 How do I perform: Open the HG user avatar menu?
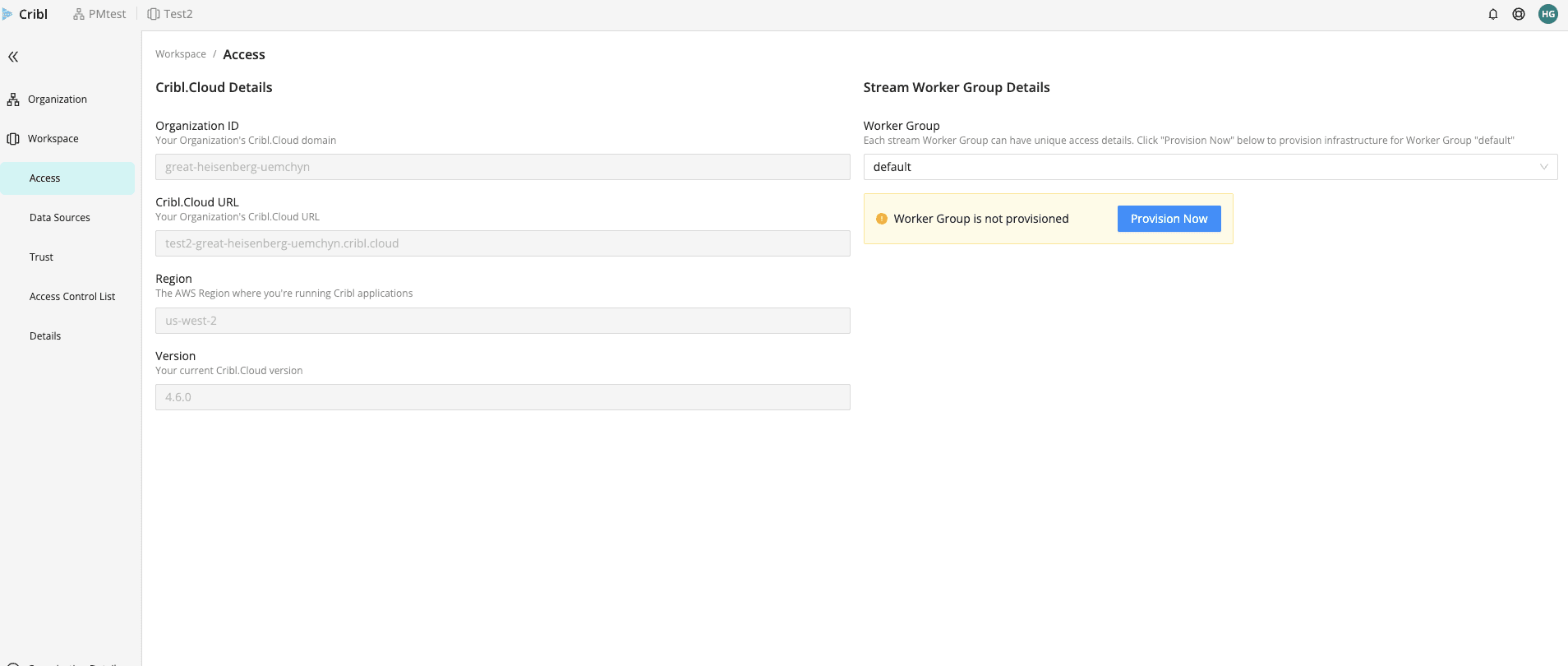(x=1548, y=14)
